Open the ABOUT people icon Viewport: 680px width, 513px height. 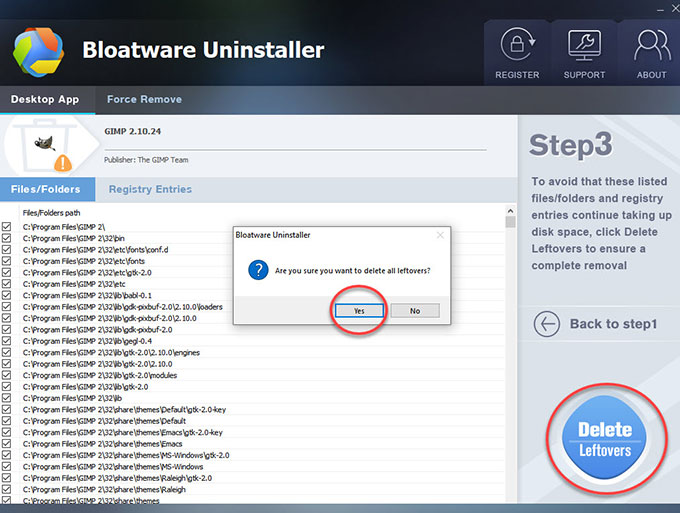(652, 45)
